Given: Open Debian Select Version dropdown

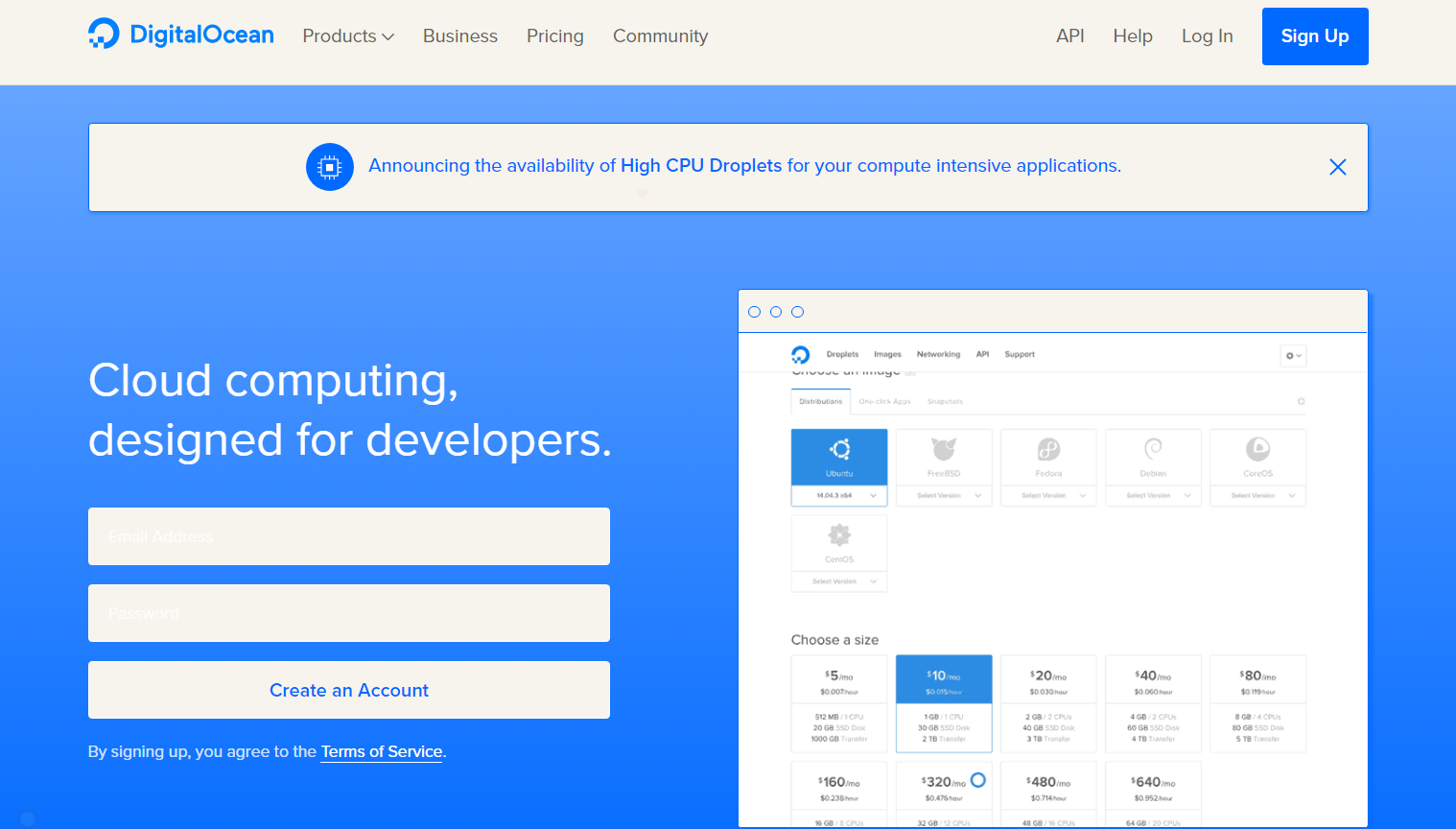Looking at the screenshot, I should 1153,495.
